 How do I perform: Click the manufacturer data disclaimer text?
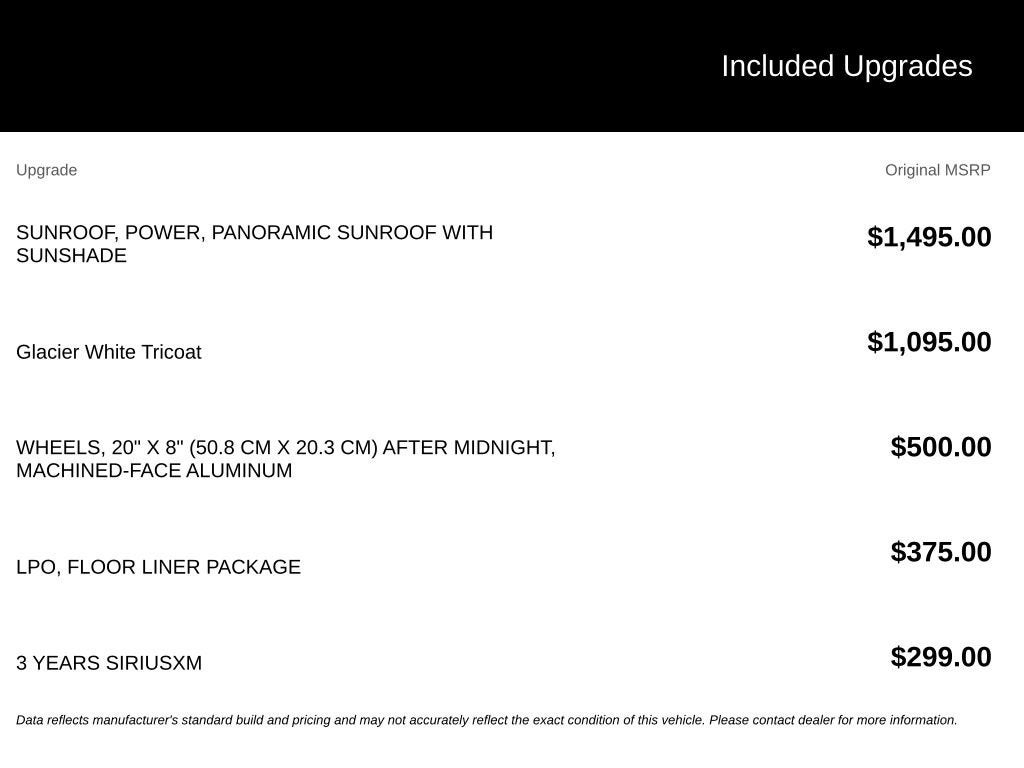(487, 720)
